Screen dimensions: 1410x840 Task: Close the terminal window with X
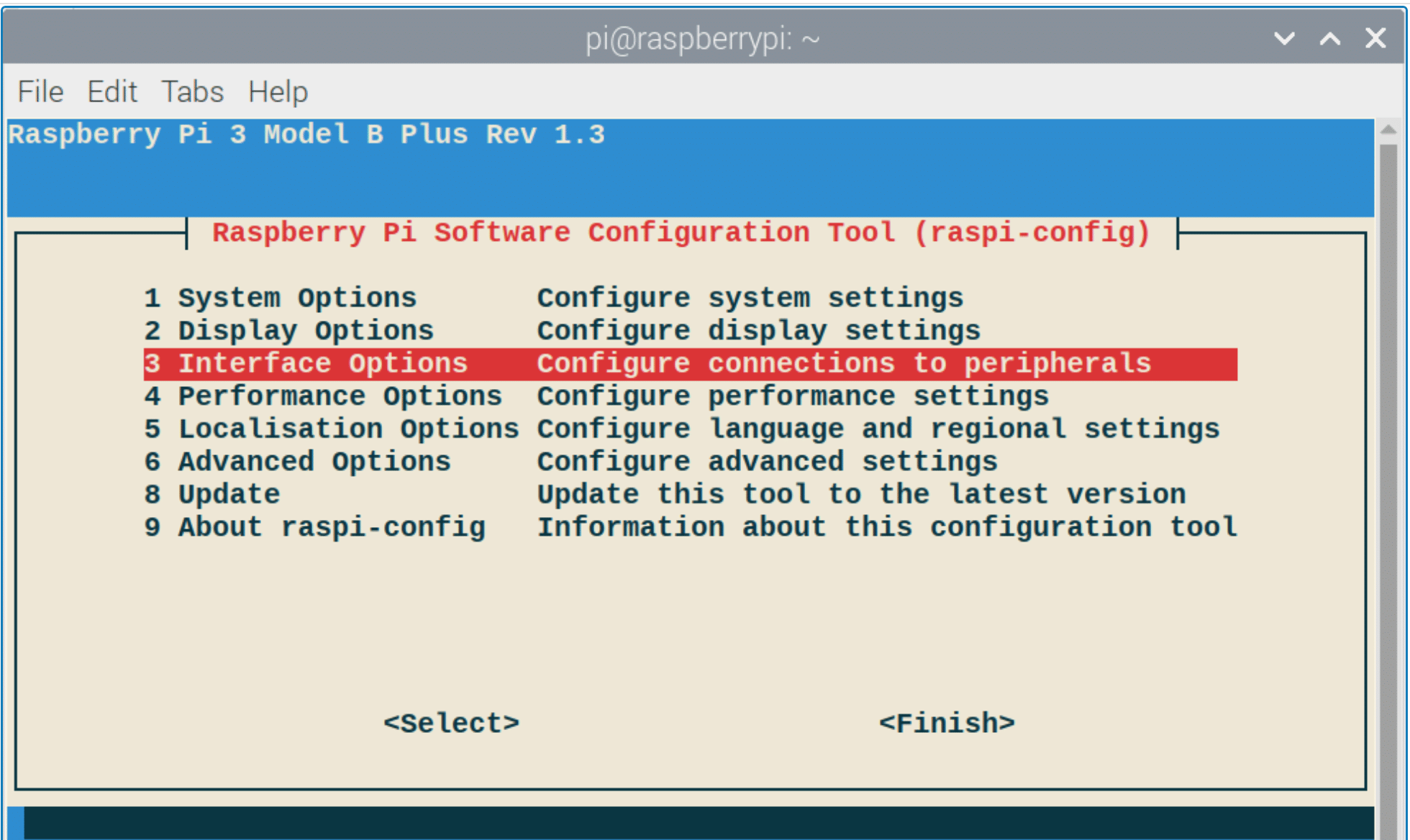[x=1375, y=38]
